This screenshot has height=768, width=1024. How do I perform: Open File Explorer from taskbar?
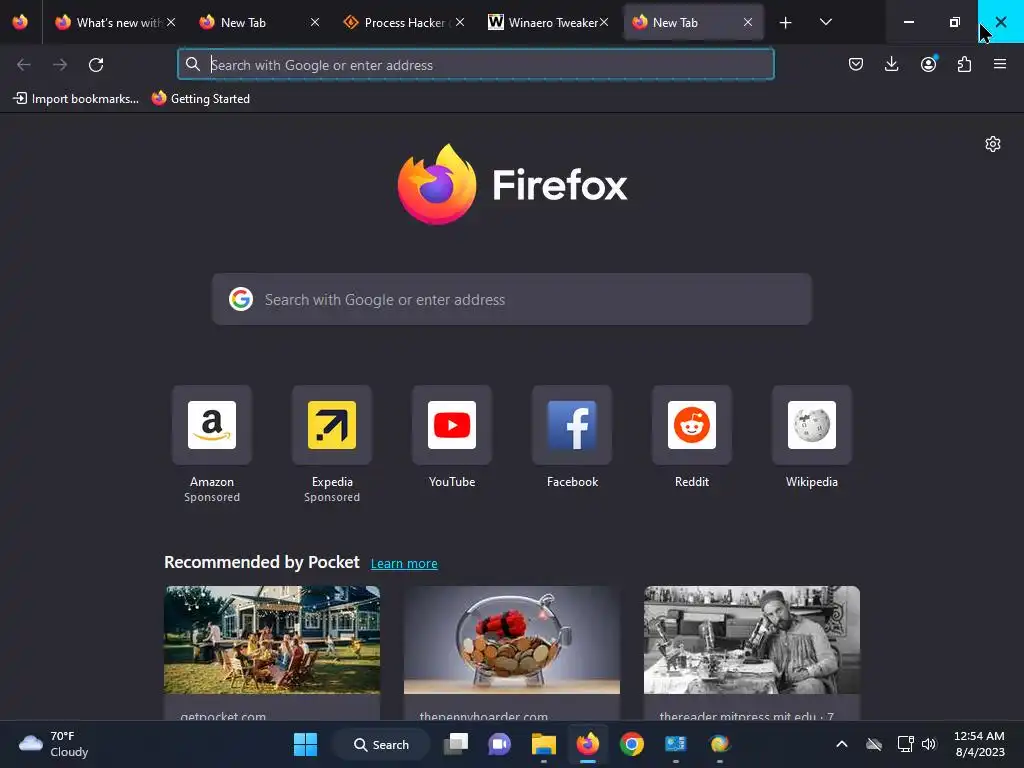(x=543, y=744)
